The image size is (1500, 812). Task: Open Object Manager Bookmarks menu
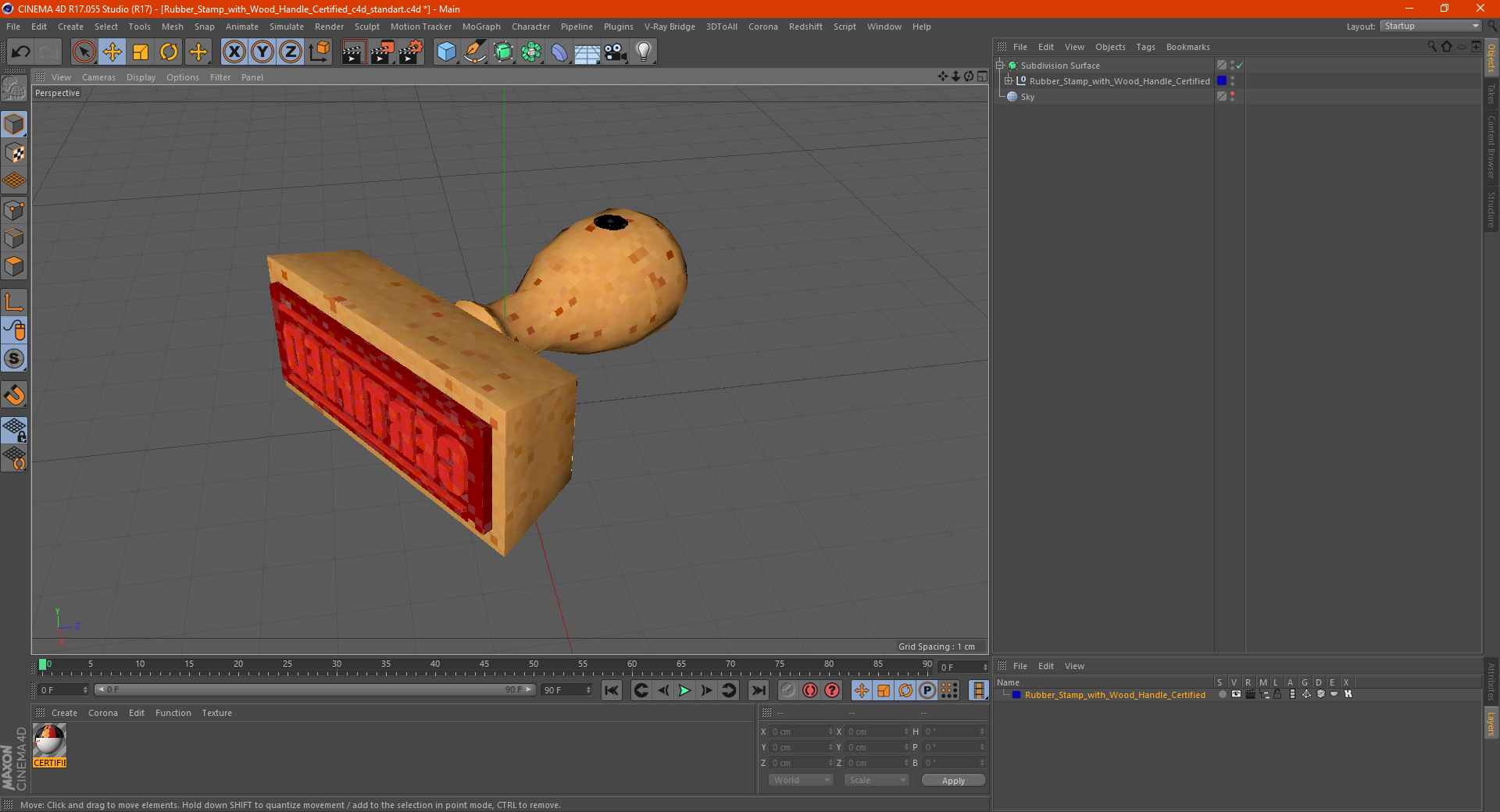click(x=1187, y=47)
